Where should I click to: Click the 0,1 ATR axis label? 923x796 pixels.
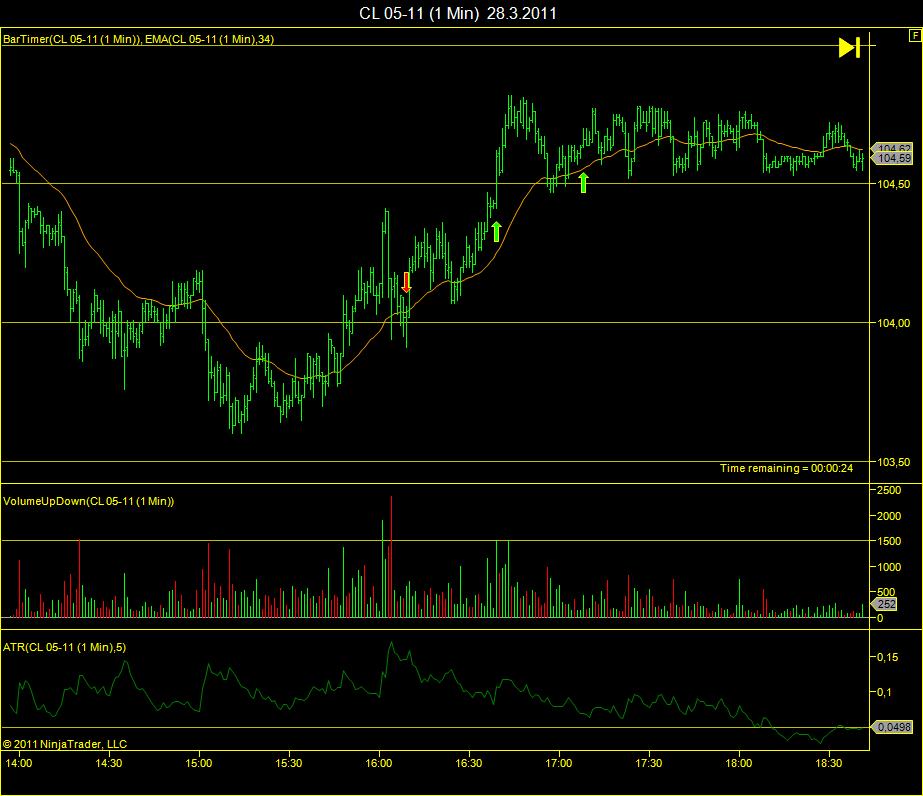click(x=885, y=692)
